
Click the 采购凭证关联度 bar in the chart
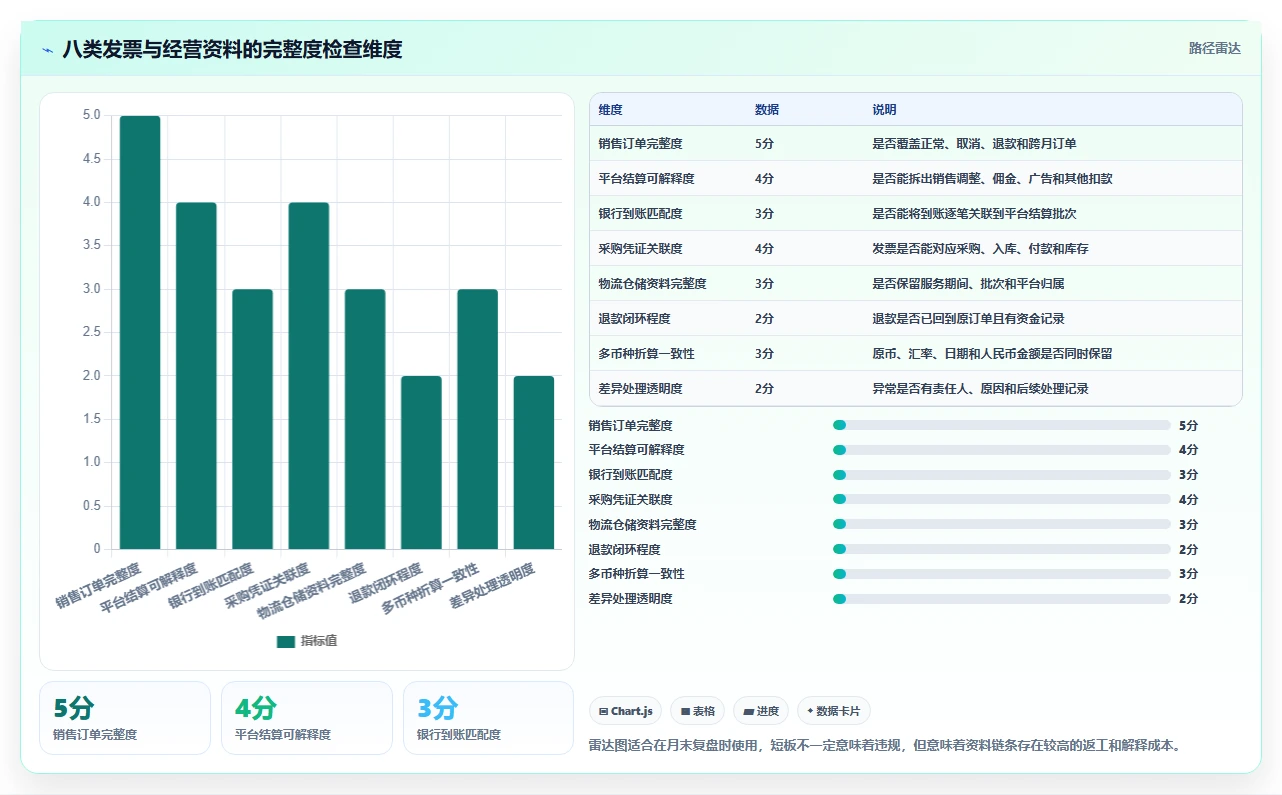point(309,376)
